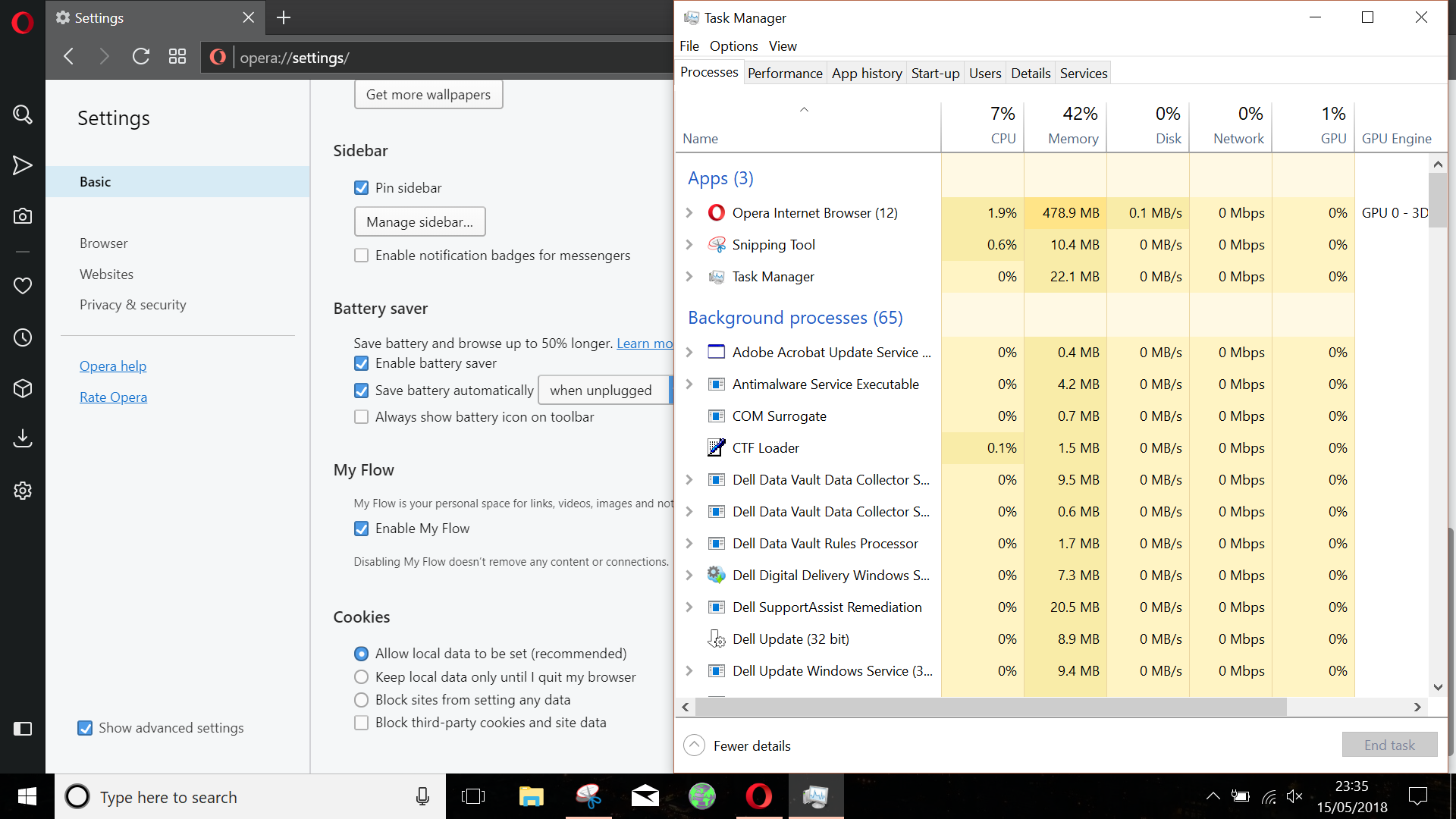The width and height of the screenshot is (1456, 819).
Task: Open the tab tiles view next to reload
Action: 177,56
